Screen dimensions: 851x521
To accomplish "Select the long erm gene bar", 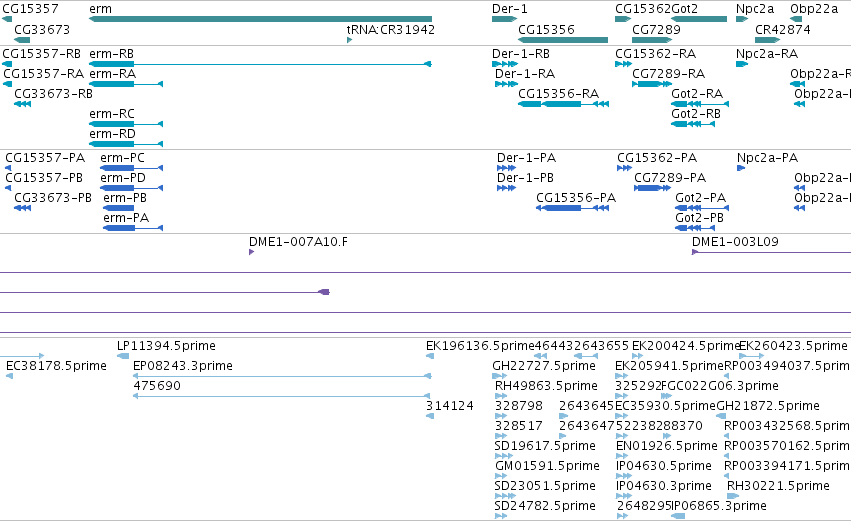I will 260,19.
